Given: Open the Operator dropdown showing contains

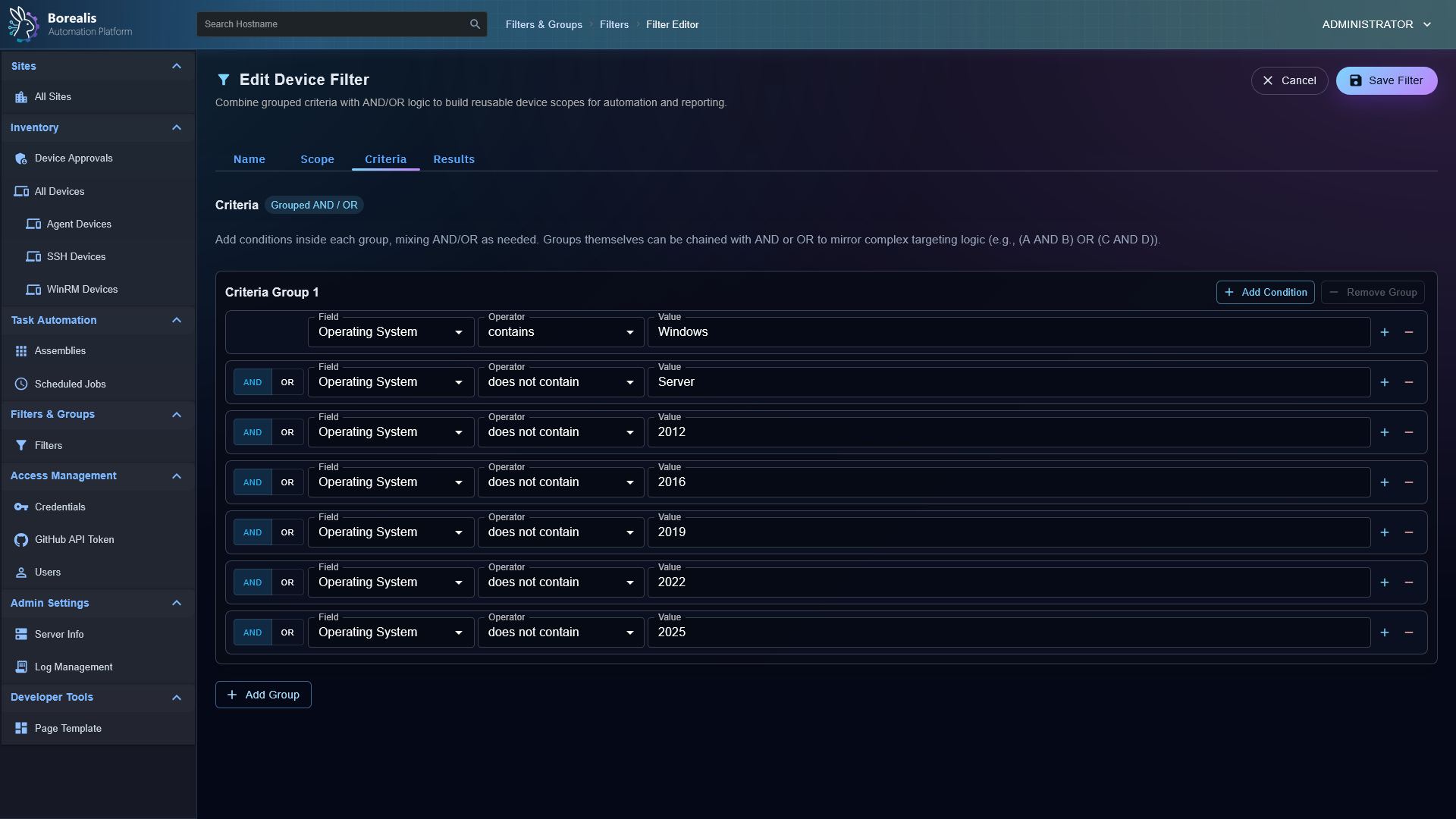Looking at the screenshot, I should [560, 331].
